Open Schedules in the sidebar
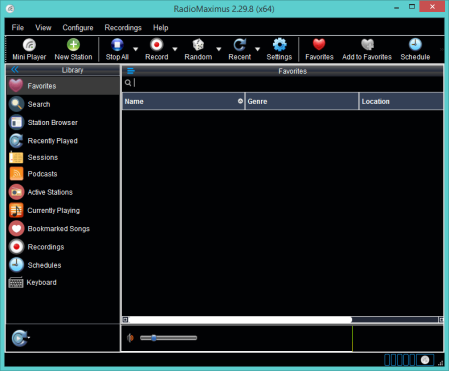This screenshot has height=371, width=449. click(x=63, y=265)
